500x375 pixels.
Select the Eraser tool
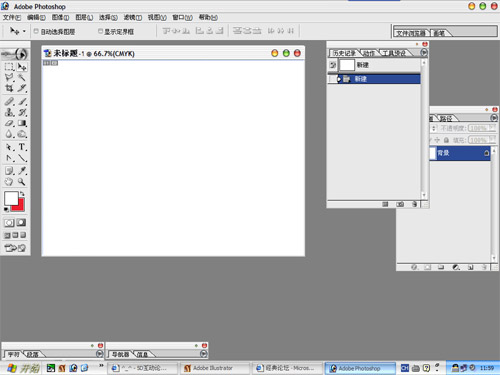[x=9, y=123]
